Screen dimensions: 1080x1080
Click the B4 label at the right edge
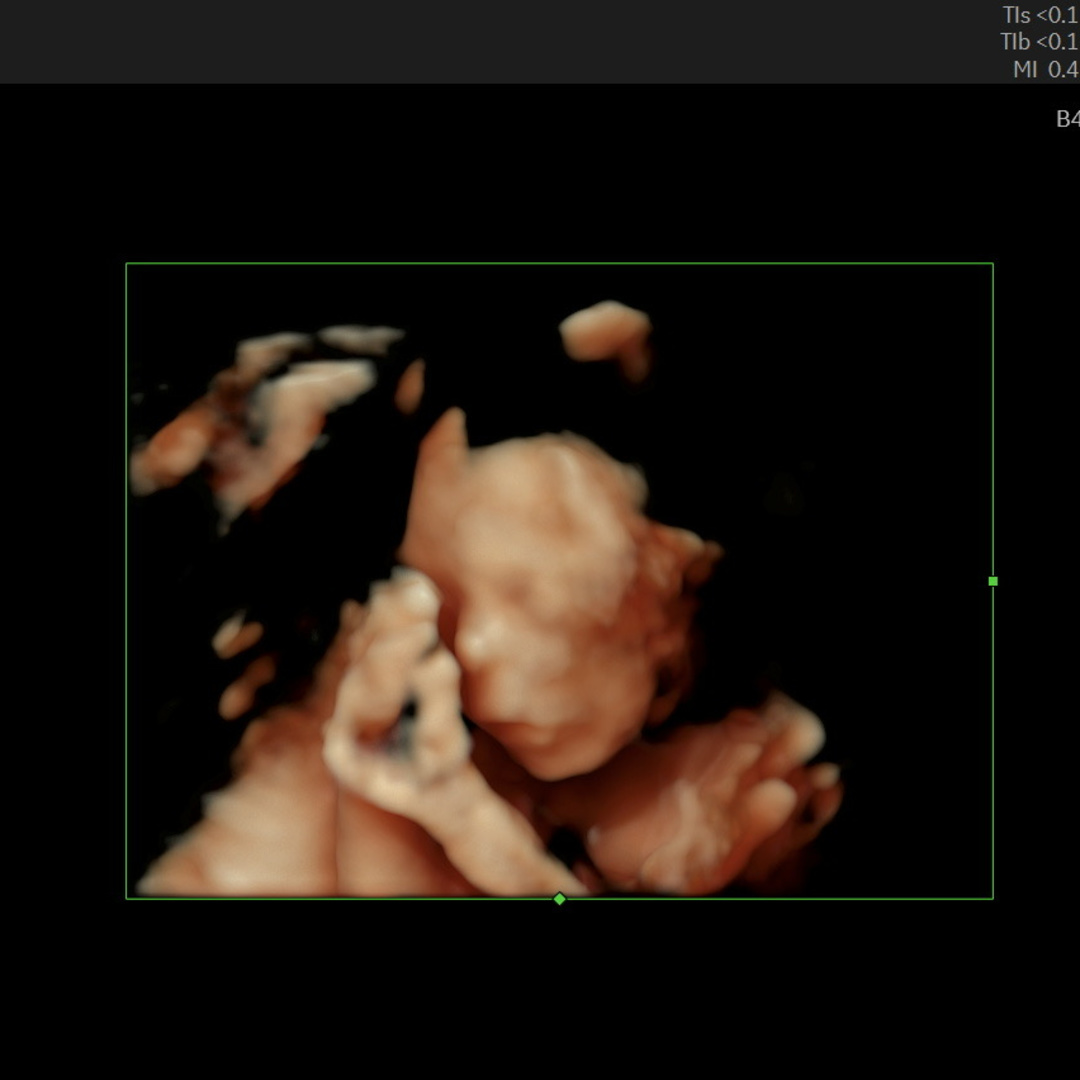1067,119
